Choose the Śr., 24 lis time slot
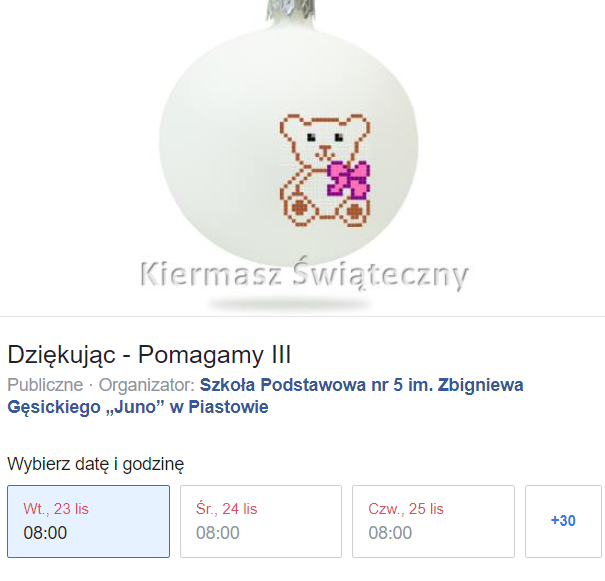Image resolution: width=605 pixels, height=581 pixels. 261,521
